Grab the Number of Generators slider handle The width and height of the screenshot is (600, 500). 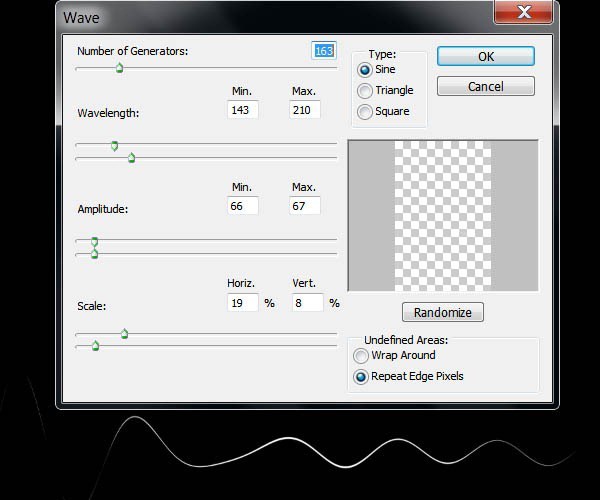point(119,68)
